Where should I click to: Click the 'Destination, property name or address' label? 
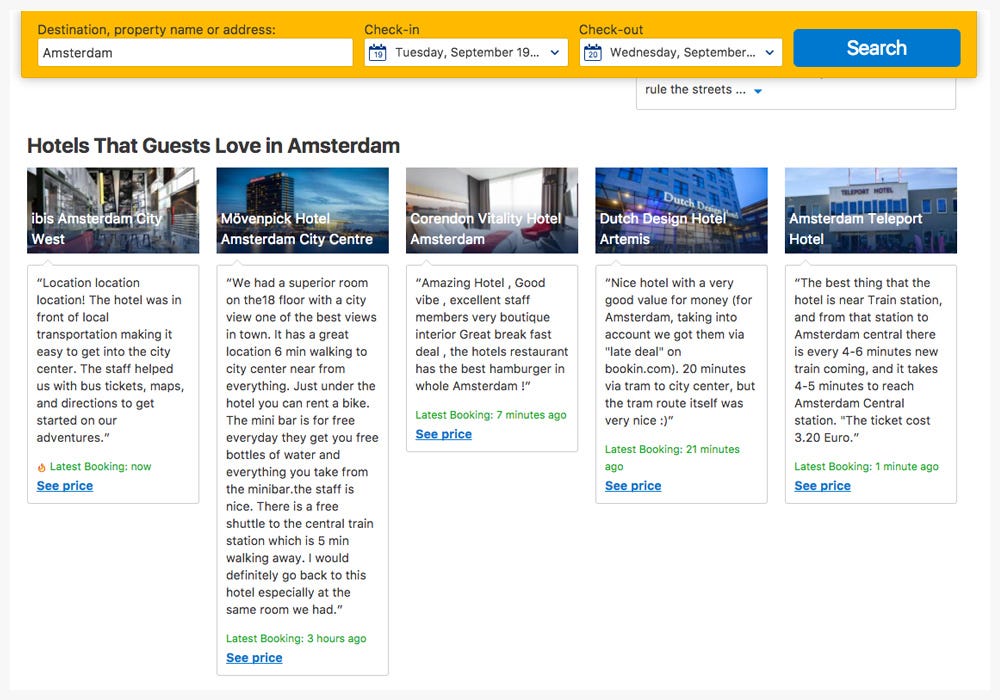pos(156,29)
